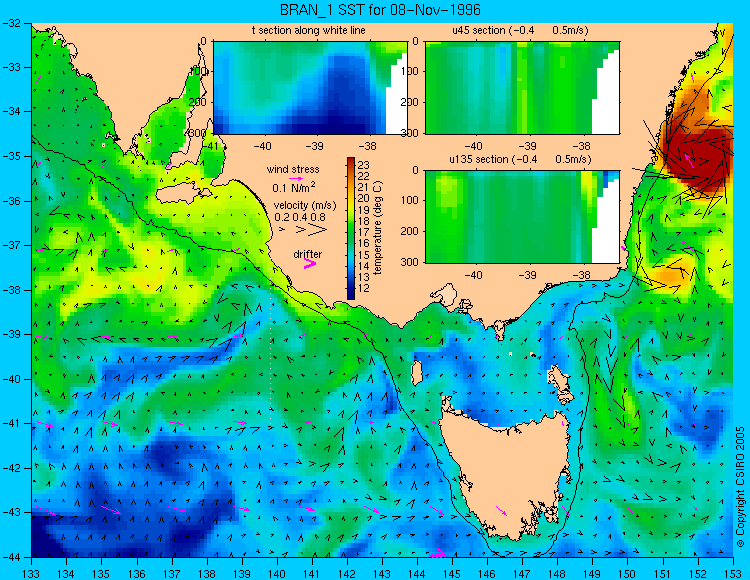
Task: Click longitude label 143 on bottom axis
Action: [x=382, y=573]
